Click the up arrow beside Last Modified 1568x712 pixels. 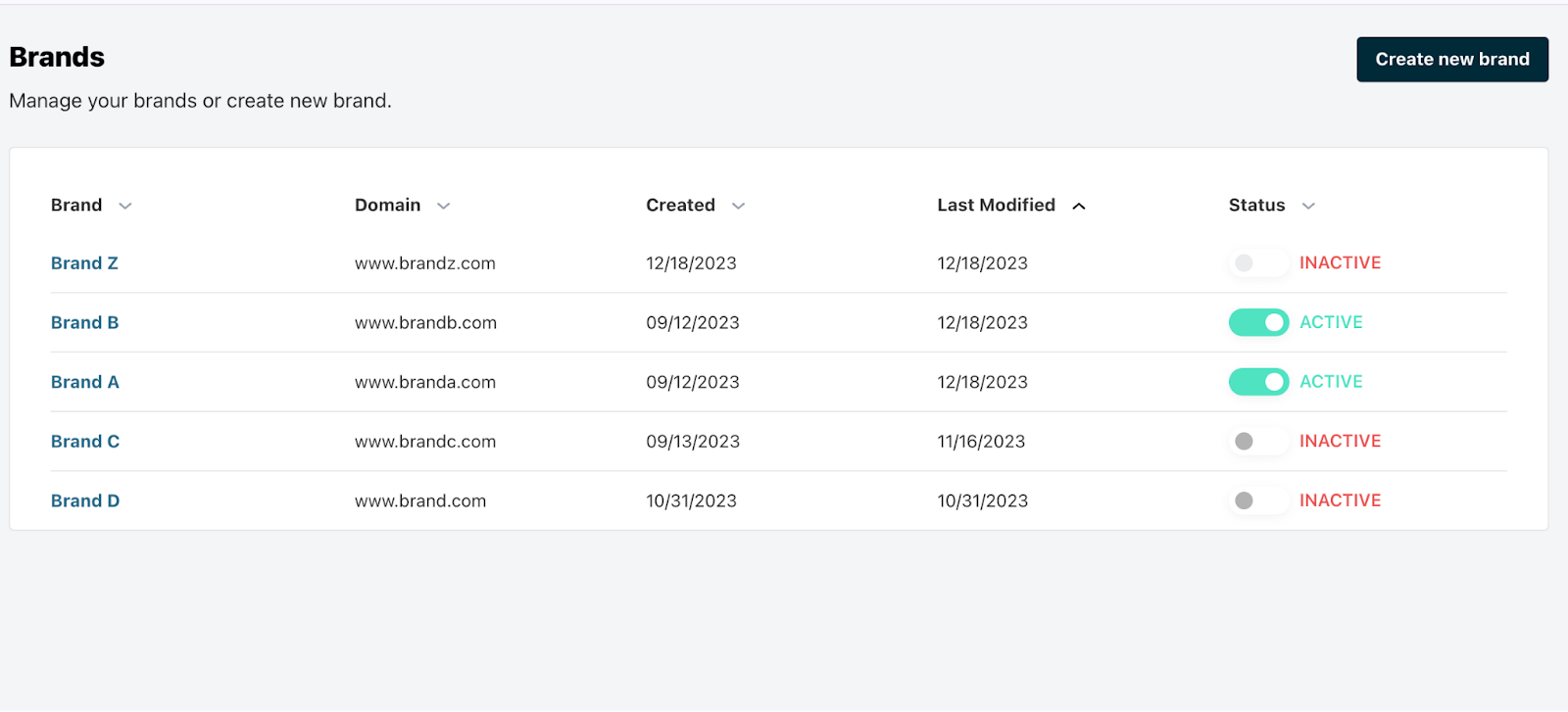tap(1078, 206)
